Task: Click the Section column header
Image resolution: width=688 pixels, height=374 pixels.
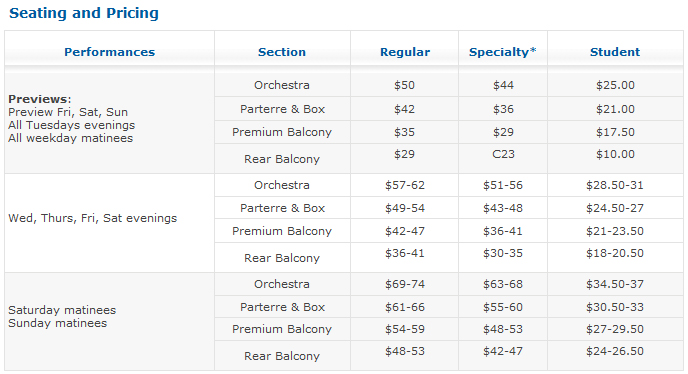Action: coord(282,52)
